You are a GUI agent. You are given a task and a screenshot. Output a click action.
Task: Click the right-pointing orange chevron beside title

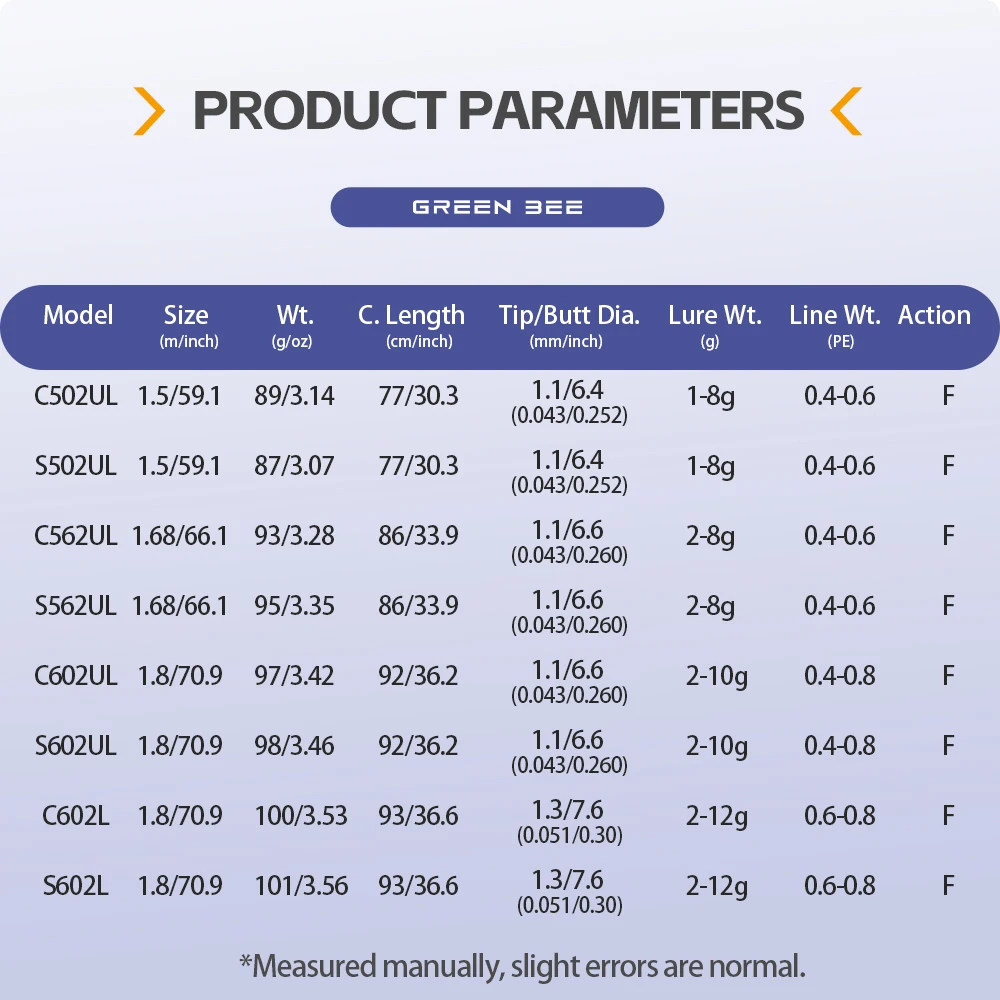(x=149, y=111)
